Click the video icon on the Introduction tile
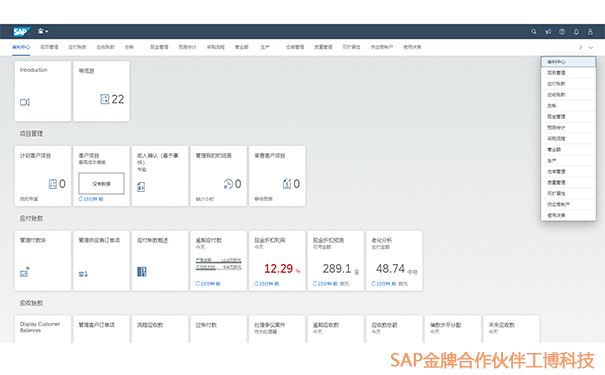Viewport: 605px width, 375px height. pos(25,102)
